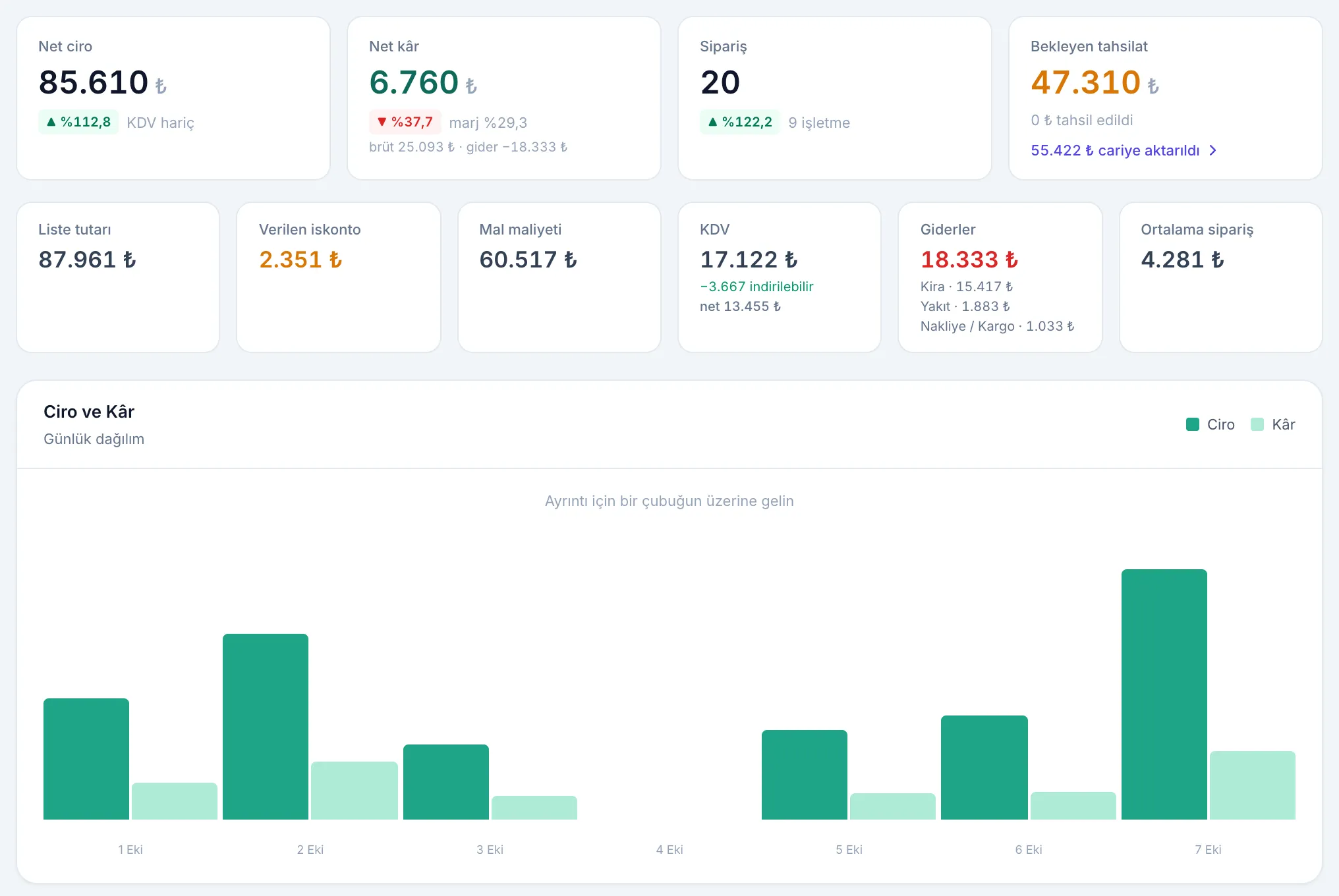1339x896 pixels.
Task: Click the Ciro legend color swatch
Action: pos(1193,424)
